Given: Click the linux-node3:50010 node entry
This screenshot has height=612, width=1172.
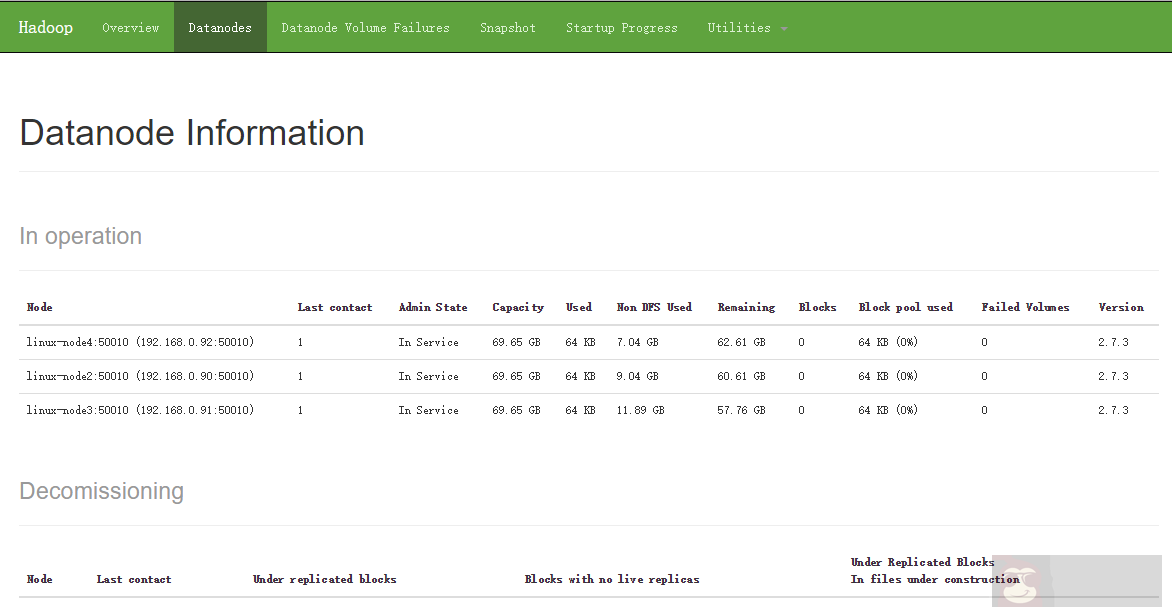Looking at the screenshot, I should click(x=140, y=410).
